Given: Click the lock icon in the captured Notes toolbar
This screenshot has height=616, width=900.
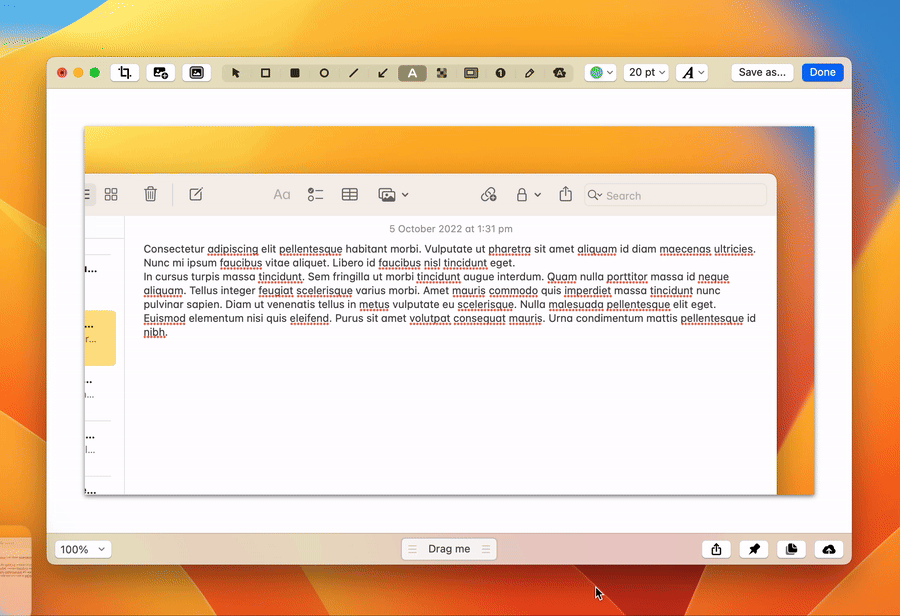Looking at the screenshot, I should [522, 195].
